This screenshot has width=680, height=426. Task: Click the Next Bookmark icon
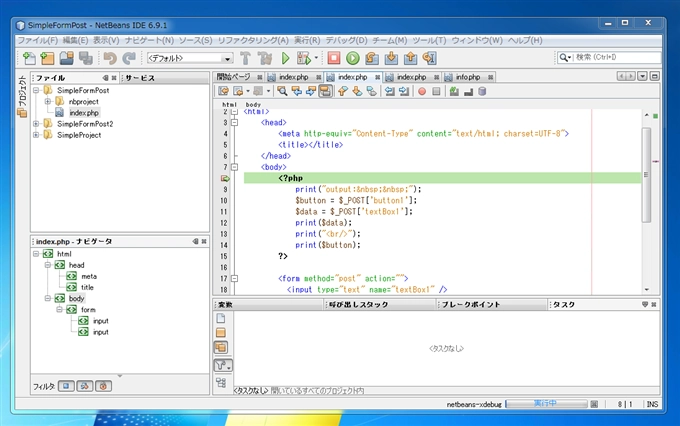coord(357,91)
